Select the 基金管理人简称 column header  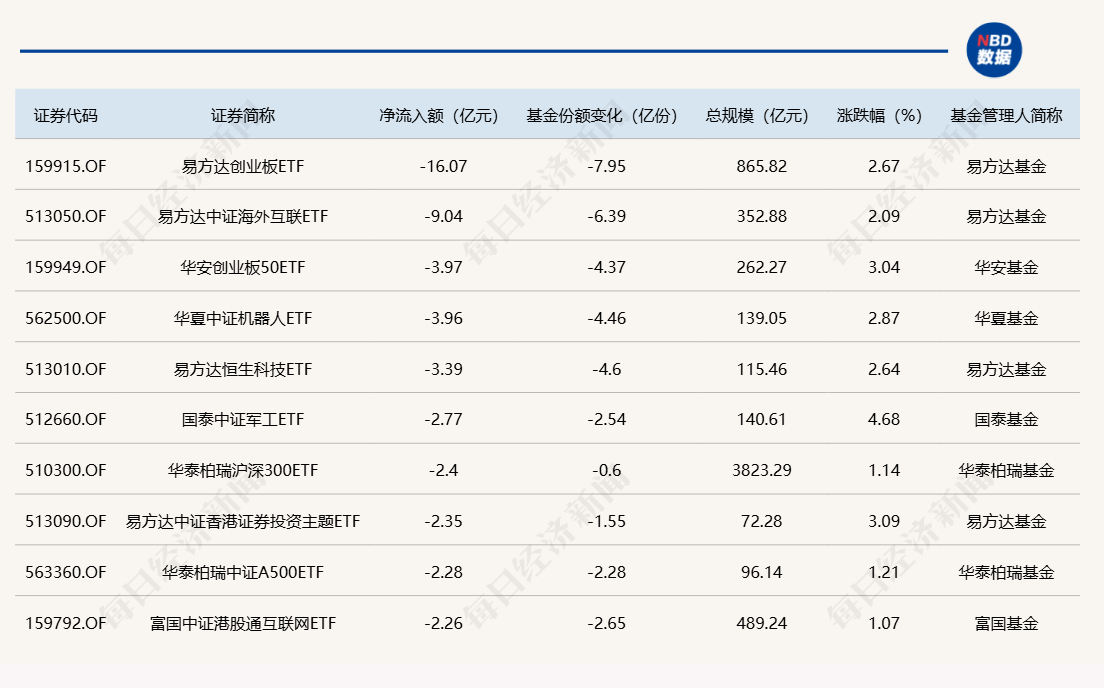tap(1006, 115)
